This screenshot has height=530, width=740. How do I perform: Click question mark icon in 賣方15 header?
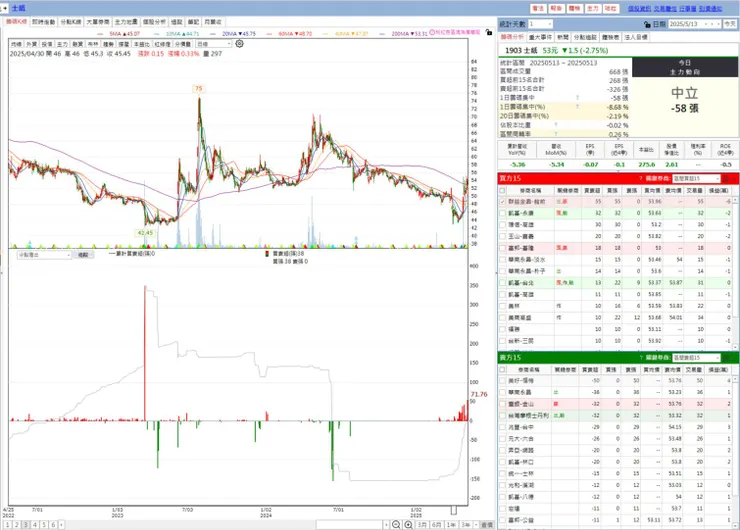(x=641, y=358)
